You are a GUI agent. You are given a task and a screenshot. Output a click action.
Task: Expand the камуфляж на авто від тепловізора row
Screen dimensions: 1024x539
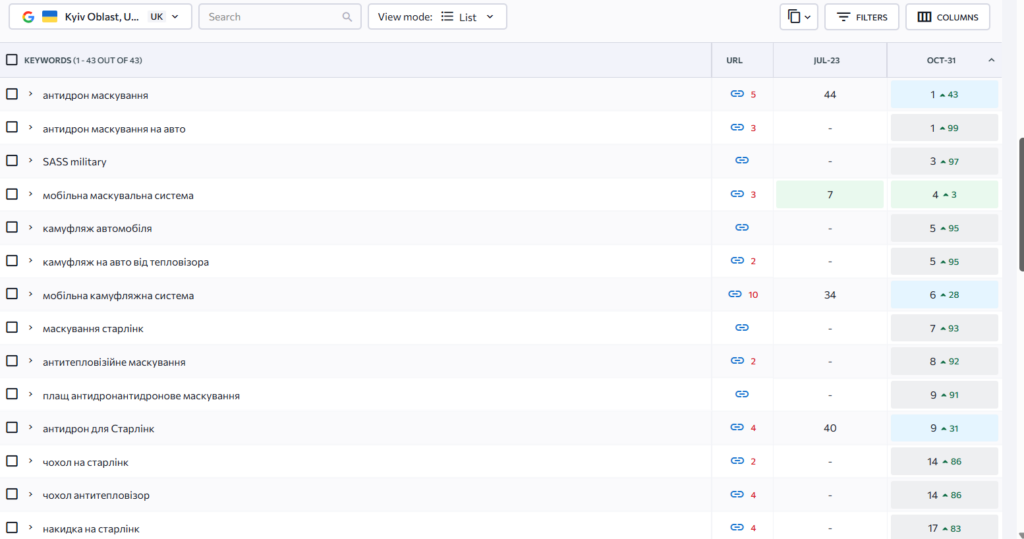click(x=30, y=261)
